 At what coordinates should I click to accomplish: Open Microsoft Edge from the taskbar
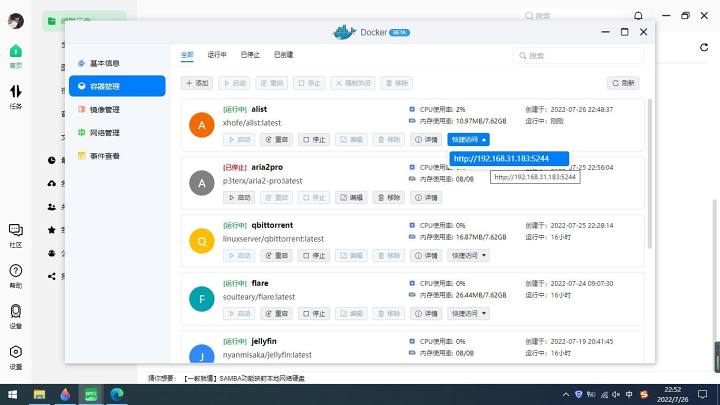pyautogui.click(x=117, y=394)
